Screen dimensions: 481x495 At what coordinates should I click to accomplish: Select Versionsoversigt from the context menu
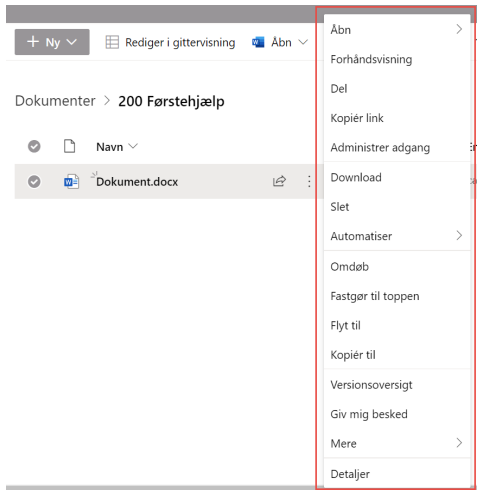click(397, 385)
